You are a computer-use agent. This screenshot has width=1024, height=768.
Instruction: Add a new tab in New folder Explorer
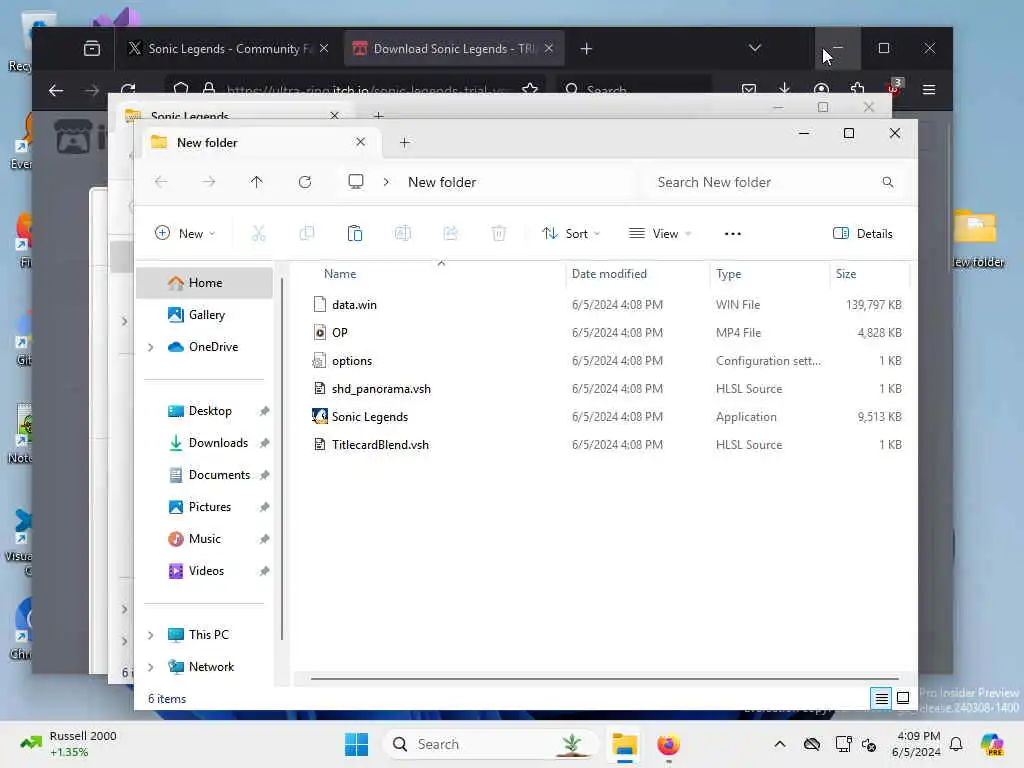pos(405,142)
